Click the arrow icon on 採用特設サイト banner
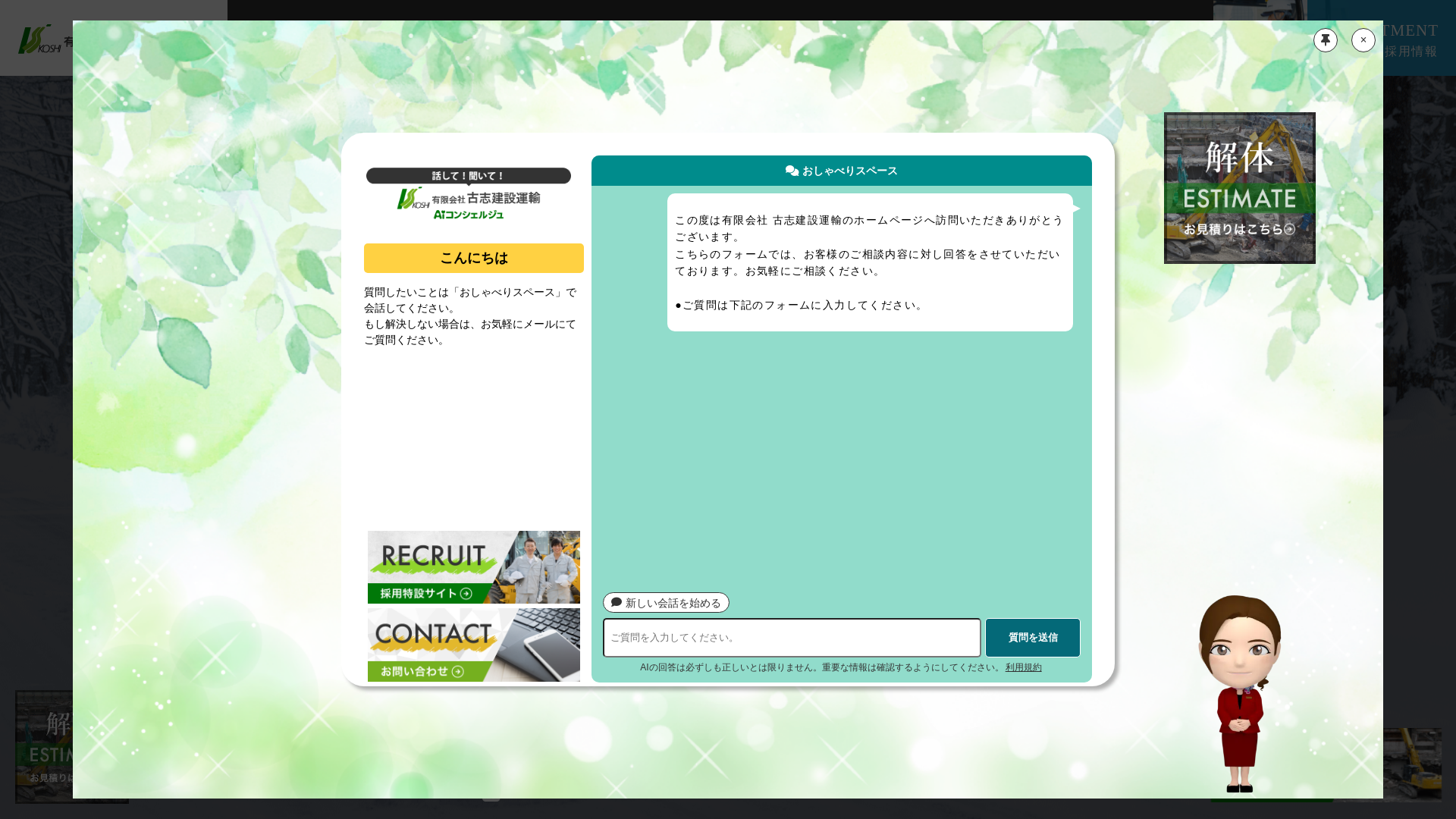Viewport: 1456px width, 819px height. point(466,593)
